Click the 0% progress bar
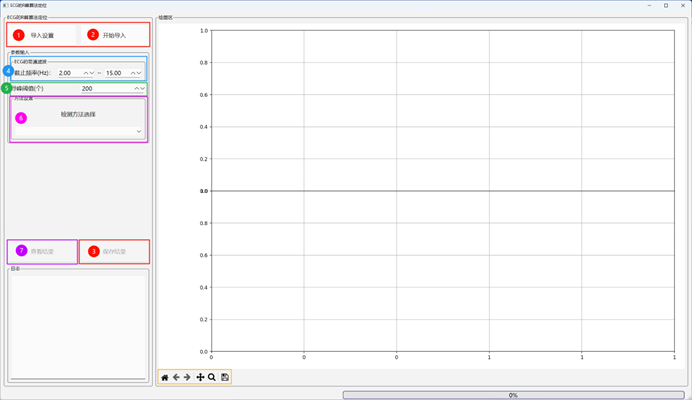This screenshot has width=692, height=400. pyautogui.click(x=513, y=395)
